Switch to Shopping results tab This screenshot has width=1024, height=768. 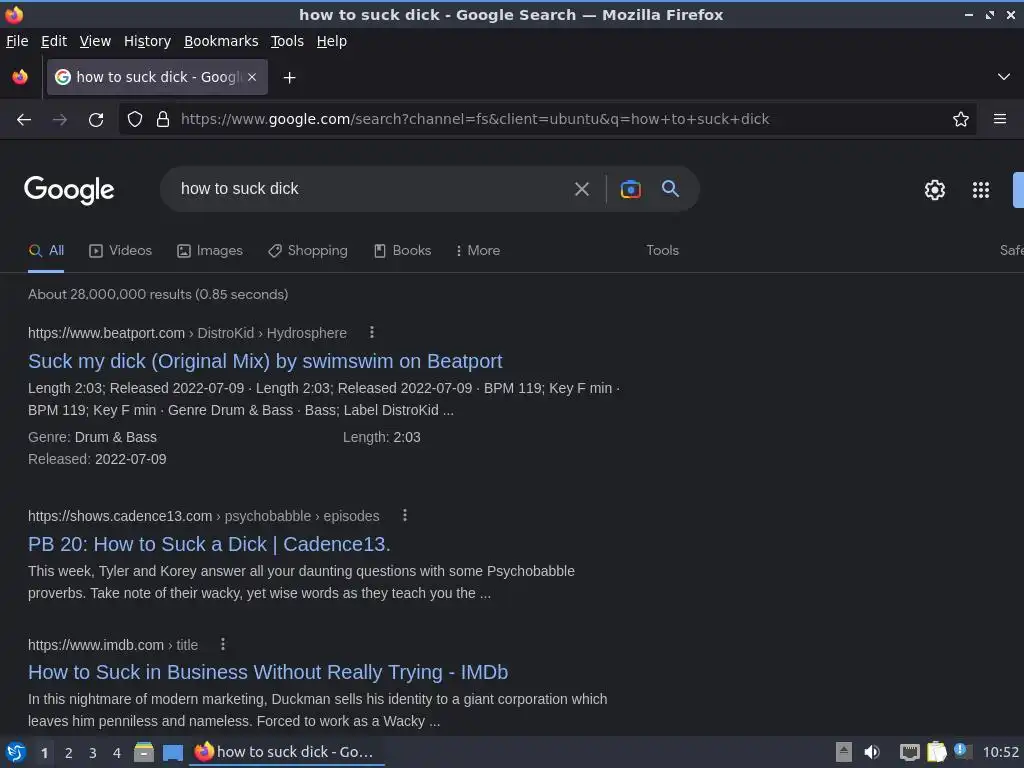[x=308, y=251]
